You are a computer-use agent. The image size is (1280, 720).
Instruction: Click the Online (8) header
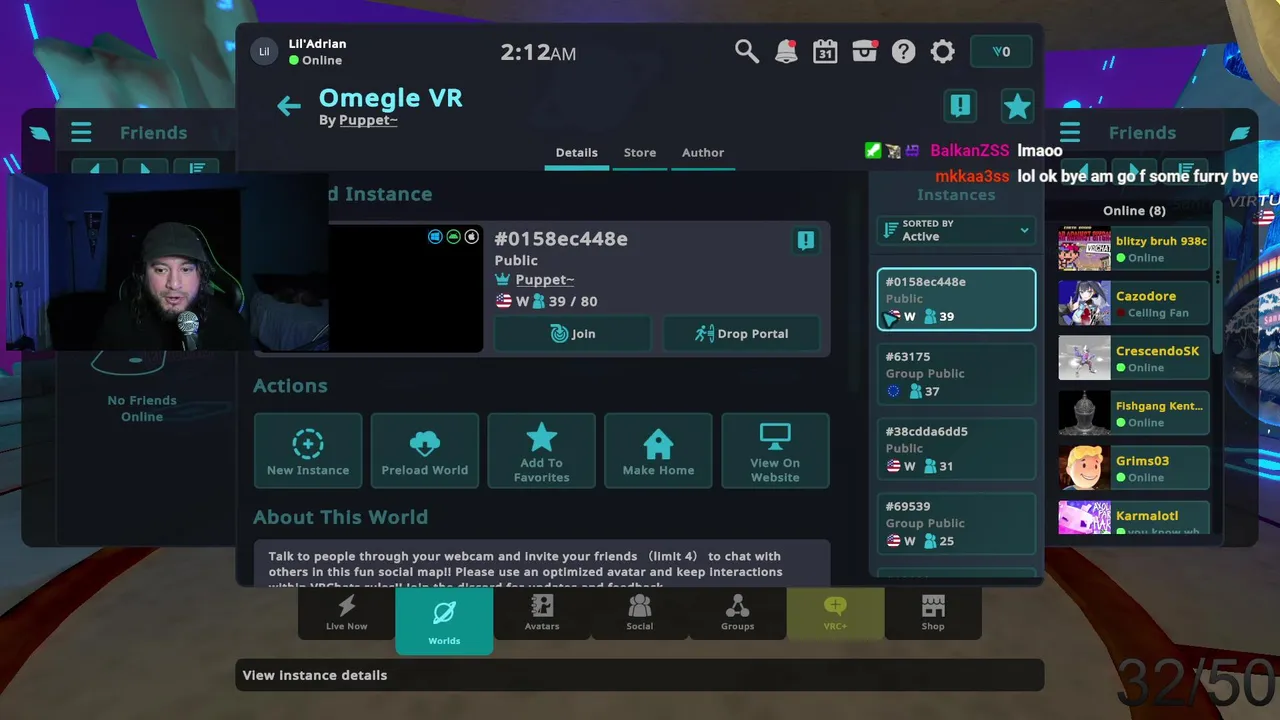click(x=1134, y=211)
